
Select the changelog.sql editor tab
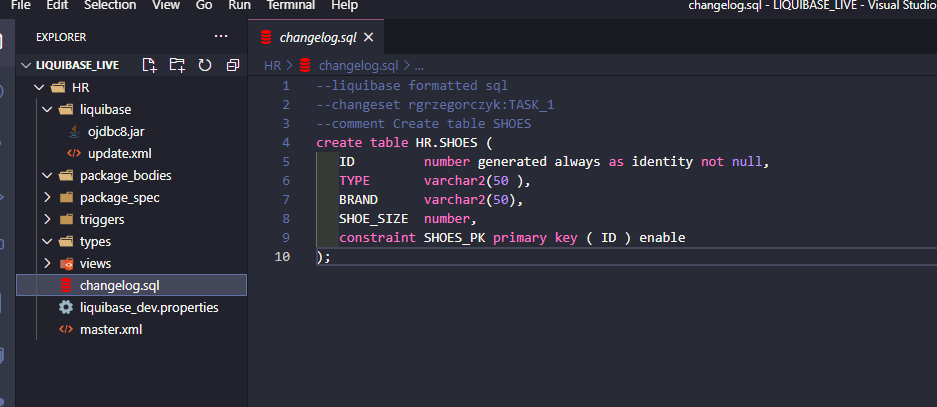click(317, 37)
